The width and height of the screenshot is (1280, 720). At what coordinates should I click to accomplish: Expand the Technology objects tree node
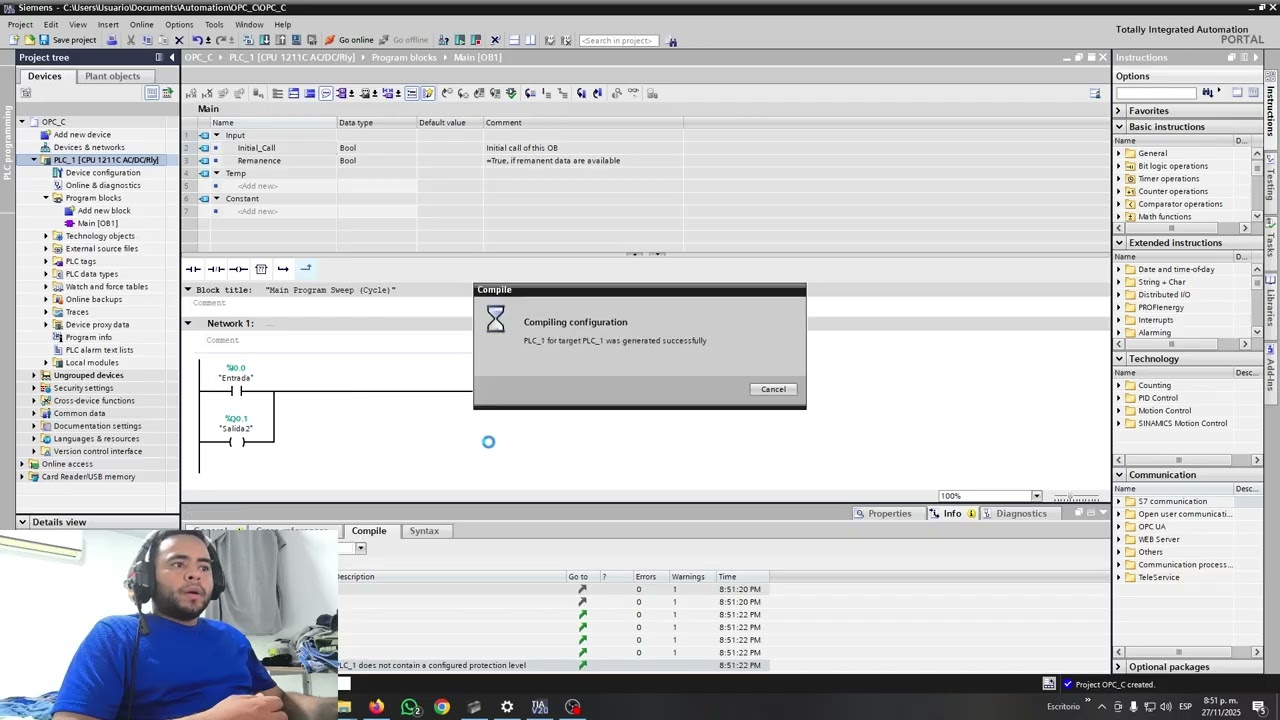[x=46, y=236]
